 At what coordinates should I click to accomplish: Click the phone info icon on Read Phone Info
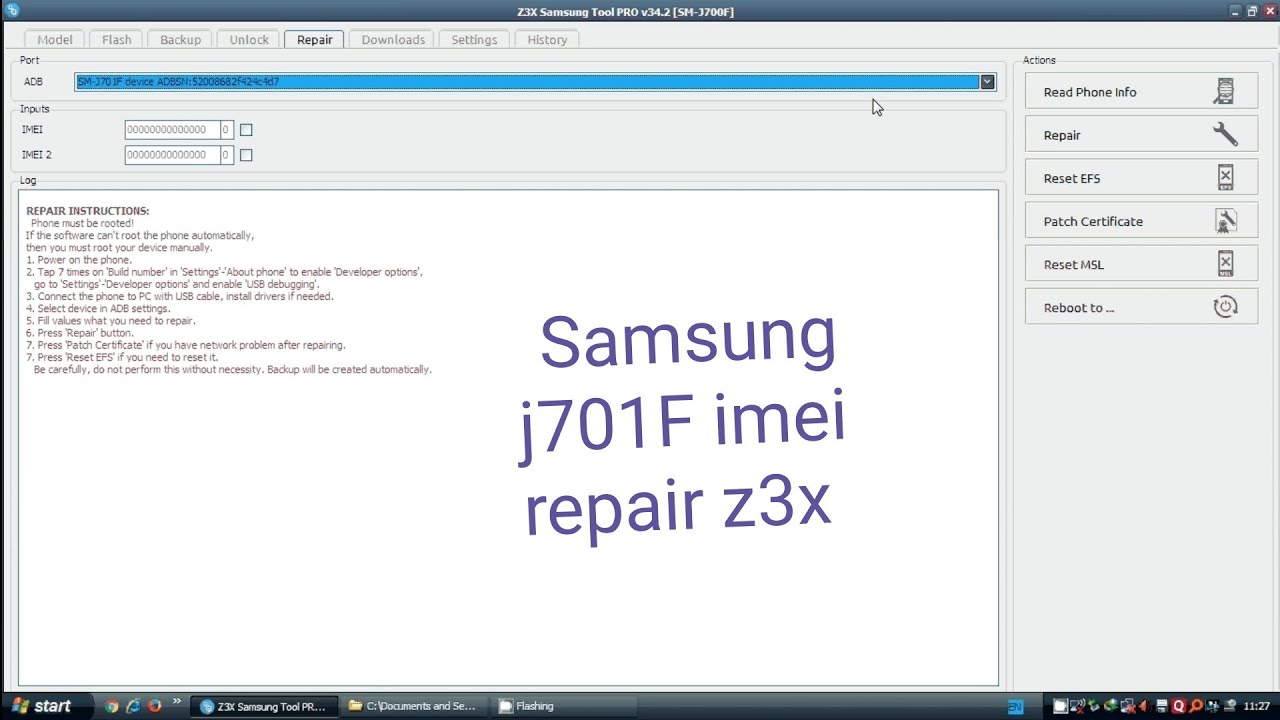(x=1224, y=92)
